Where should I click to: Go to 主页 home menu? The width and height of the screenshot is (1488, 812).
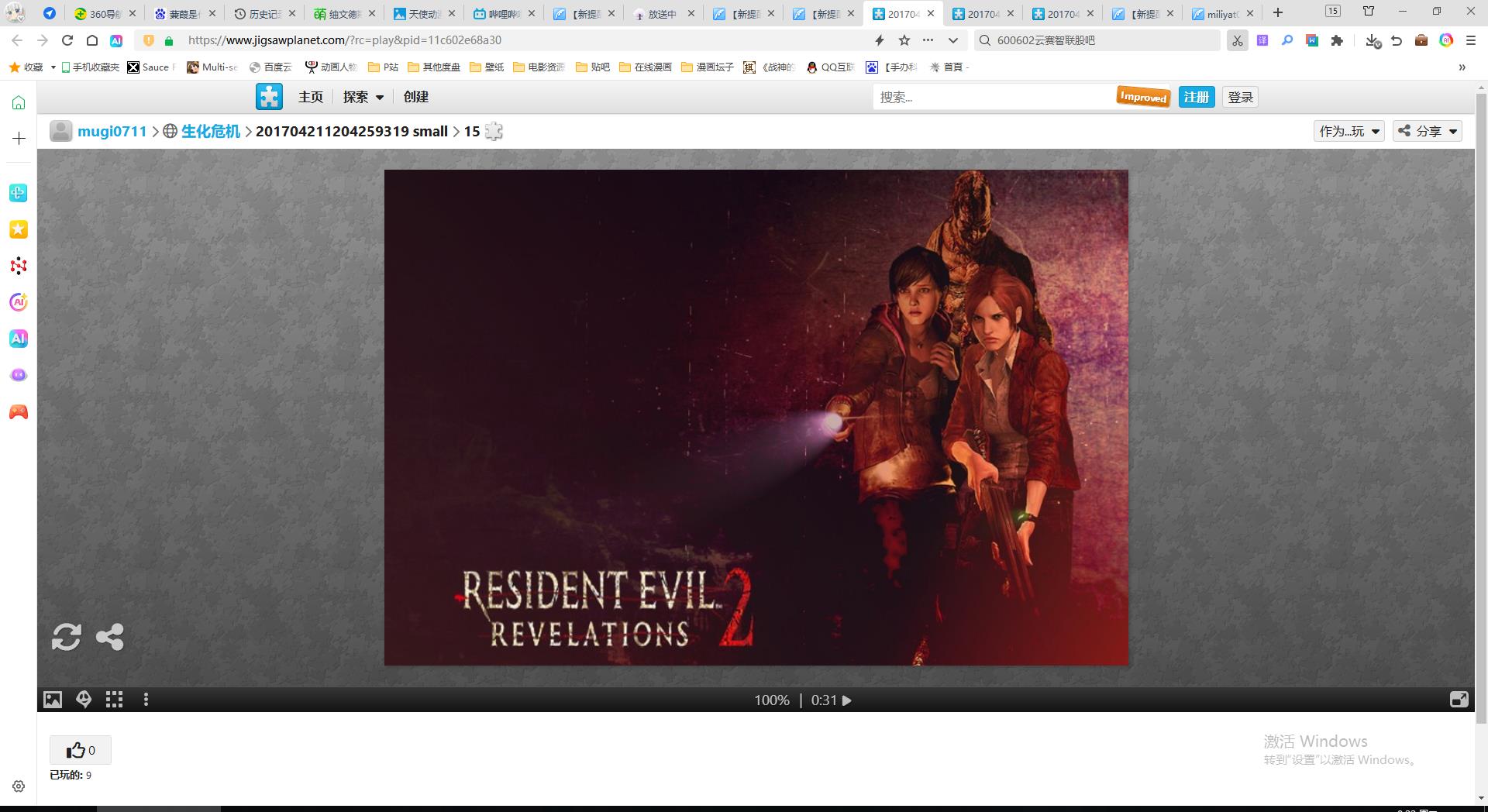[x=310, y=97]
